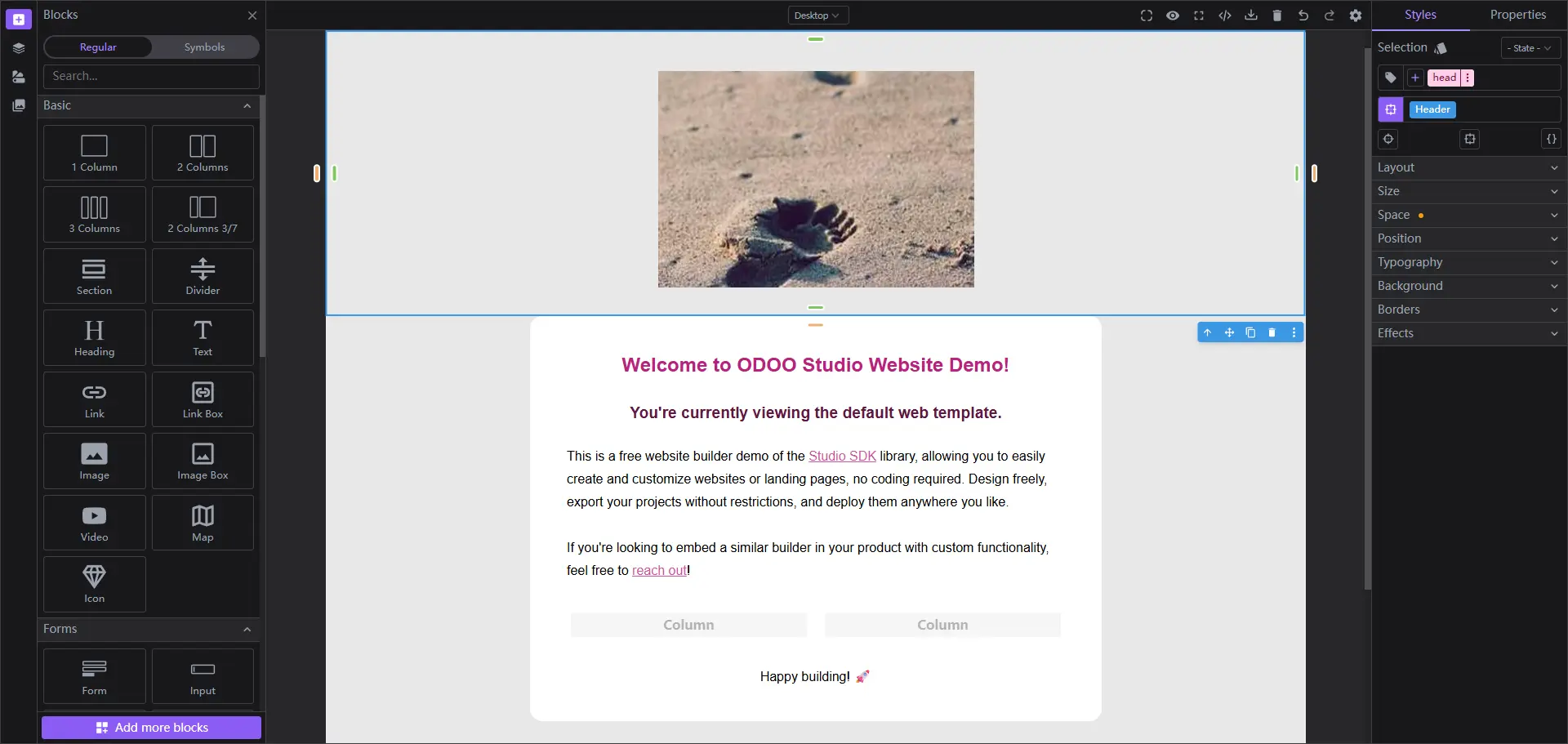
Task: Collapse the Basic blocks category
Action: [x=149, y=105]
